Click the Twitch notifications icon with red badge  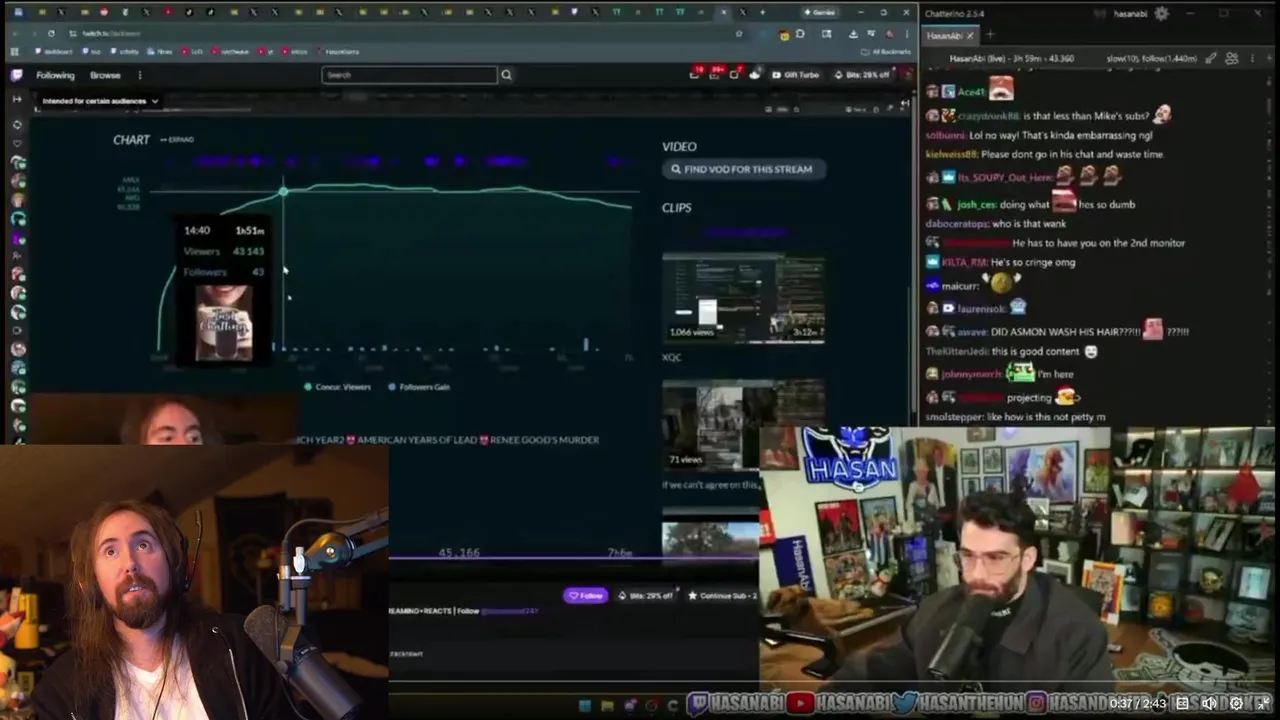click(716, 75)
